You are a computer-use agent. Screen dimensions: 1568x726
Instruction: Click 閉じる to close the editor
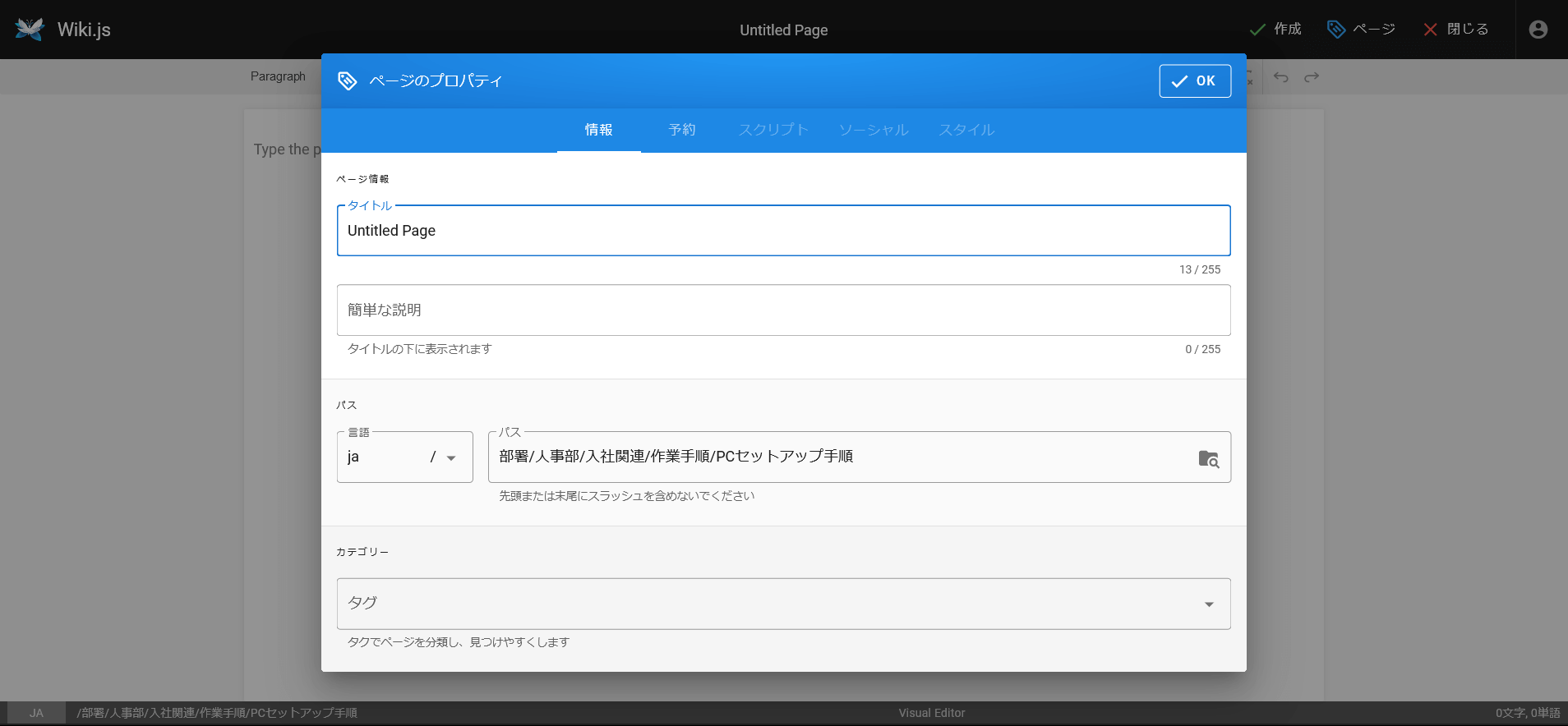point(1458,30)
